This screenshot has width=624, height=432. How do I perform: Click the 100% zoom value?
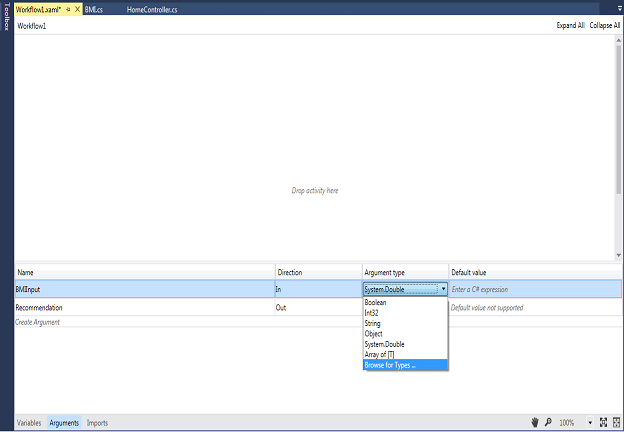[x=567, y=422]
